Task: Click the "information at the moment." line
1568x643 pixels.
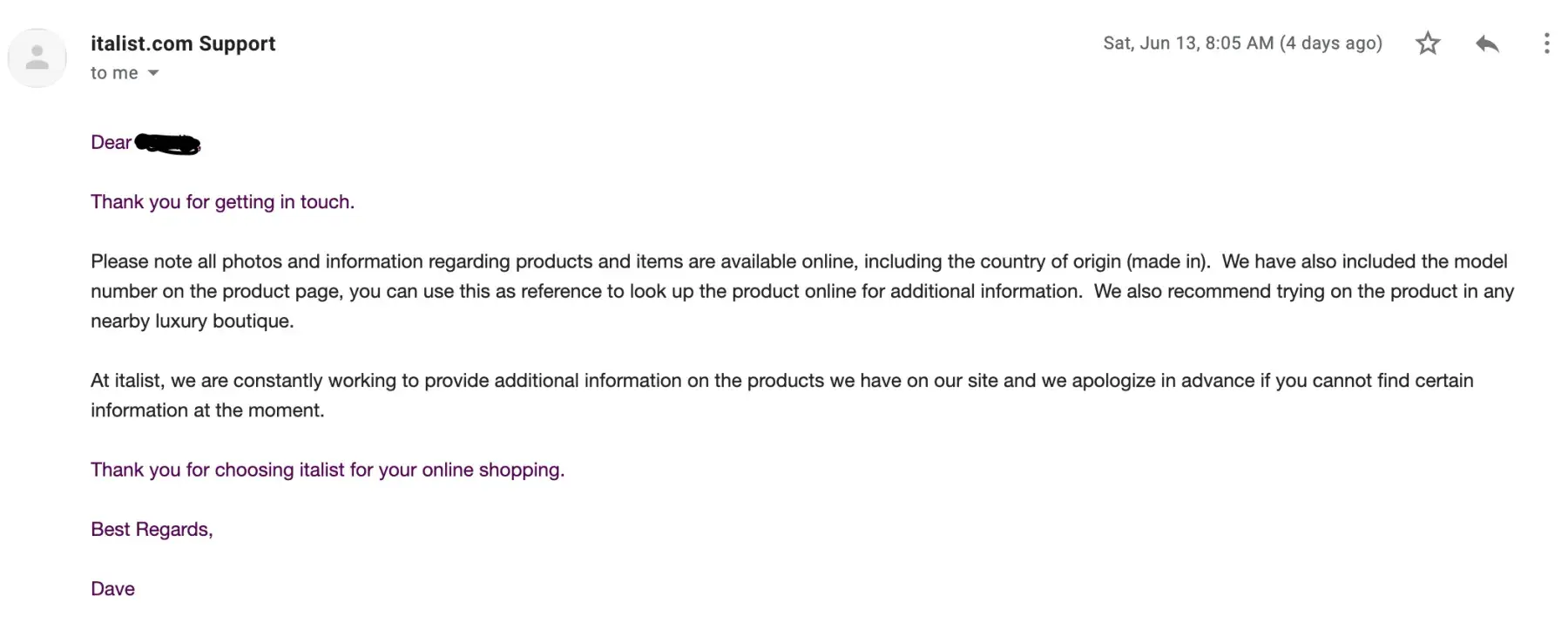Action: pos(207,410)
